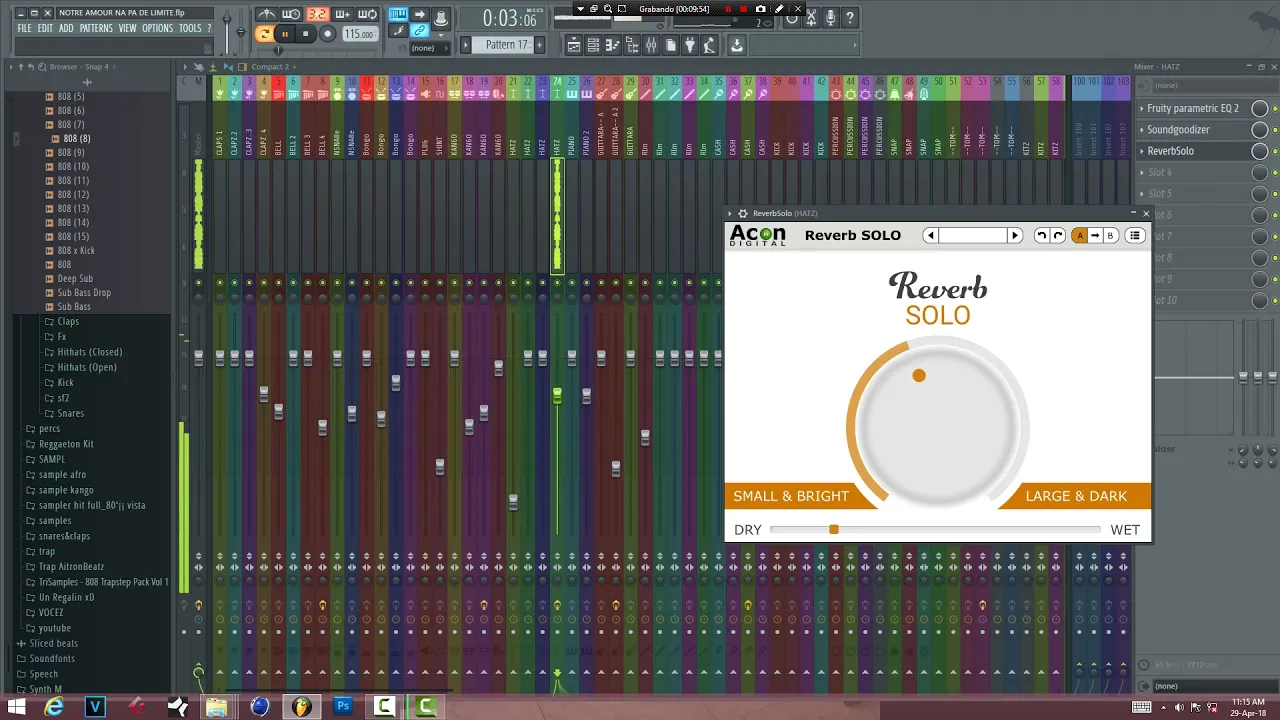
Task: Select the Soundgoodizer effect slot
Action: (x=1193, y=130)
